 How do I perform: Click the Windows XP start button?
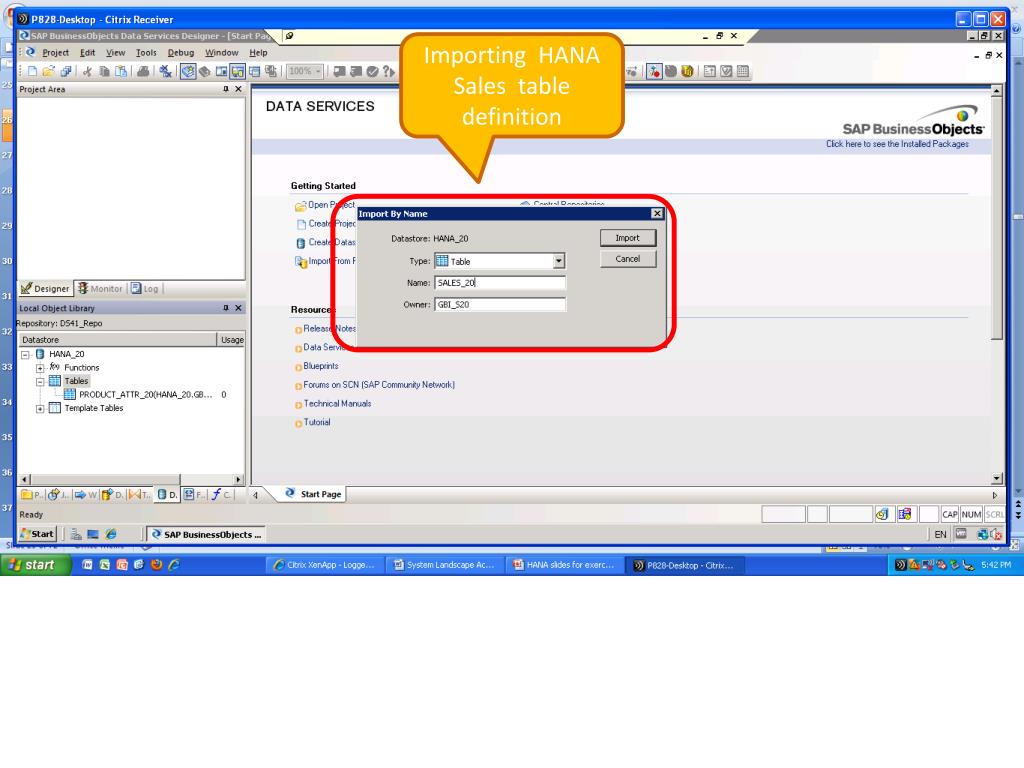coord(35,565)
